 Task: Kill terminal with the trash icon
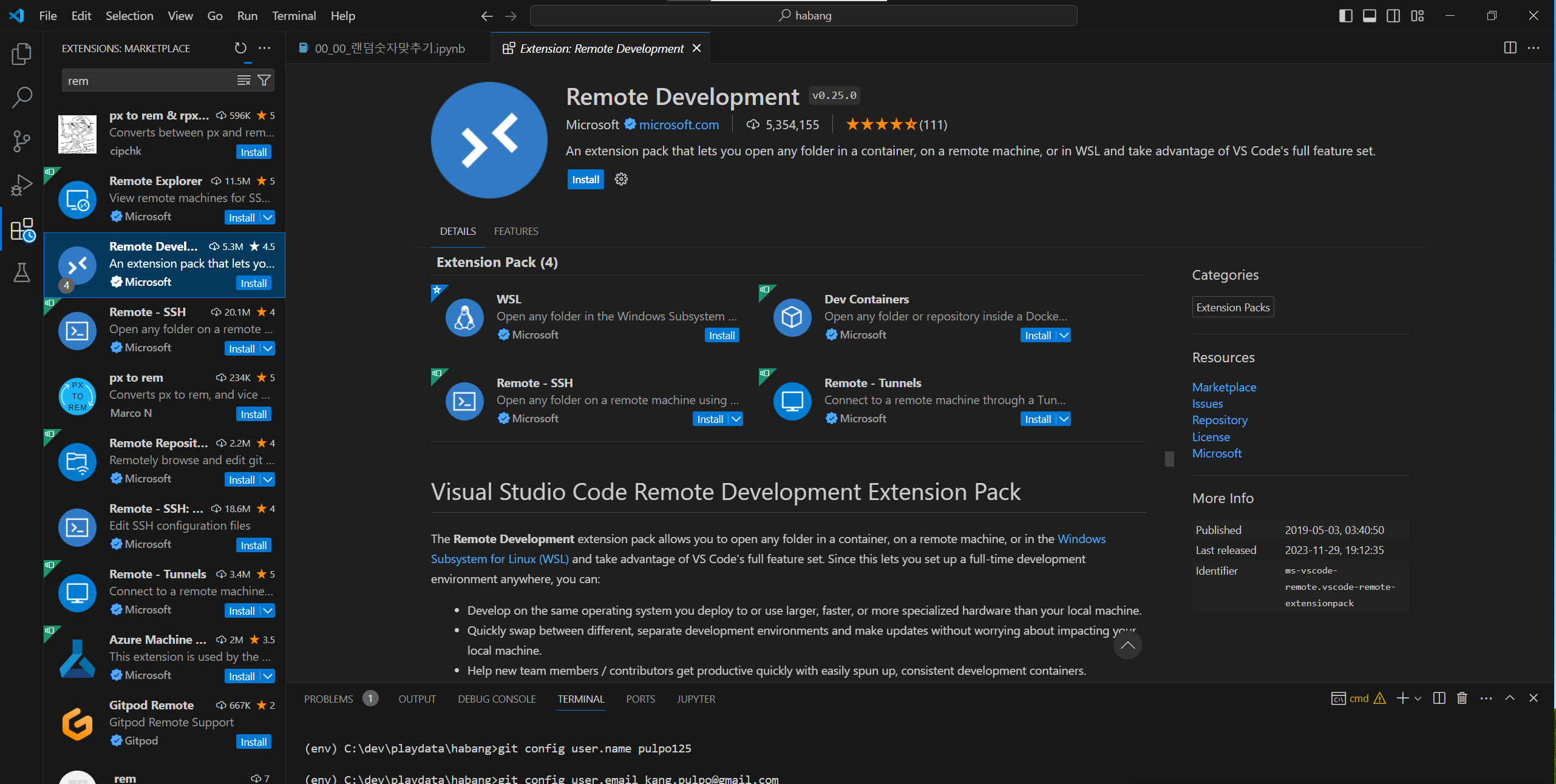(1462, 698)
